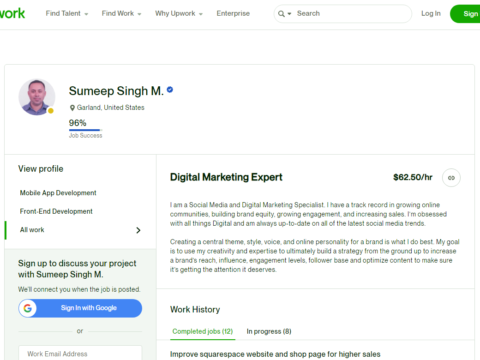
Task: Focus the Work Email Address field
Action: coord(80,353)
